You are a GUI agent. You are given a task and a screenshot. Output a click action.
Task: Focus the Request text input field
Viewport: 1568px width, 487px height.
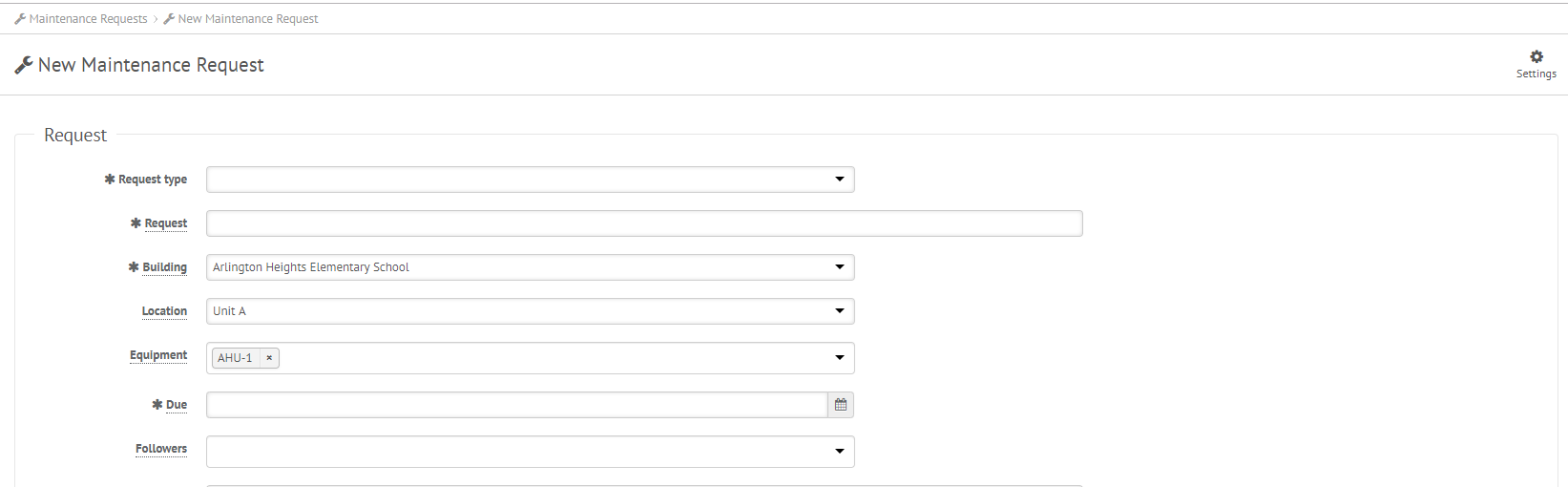(x=644, y=223)
